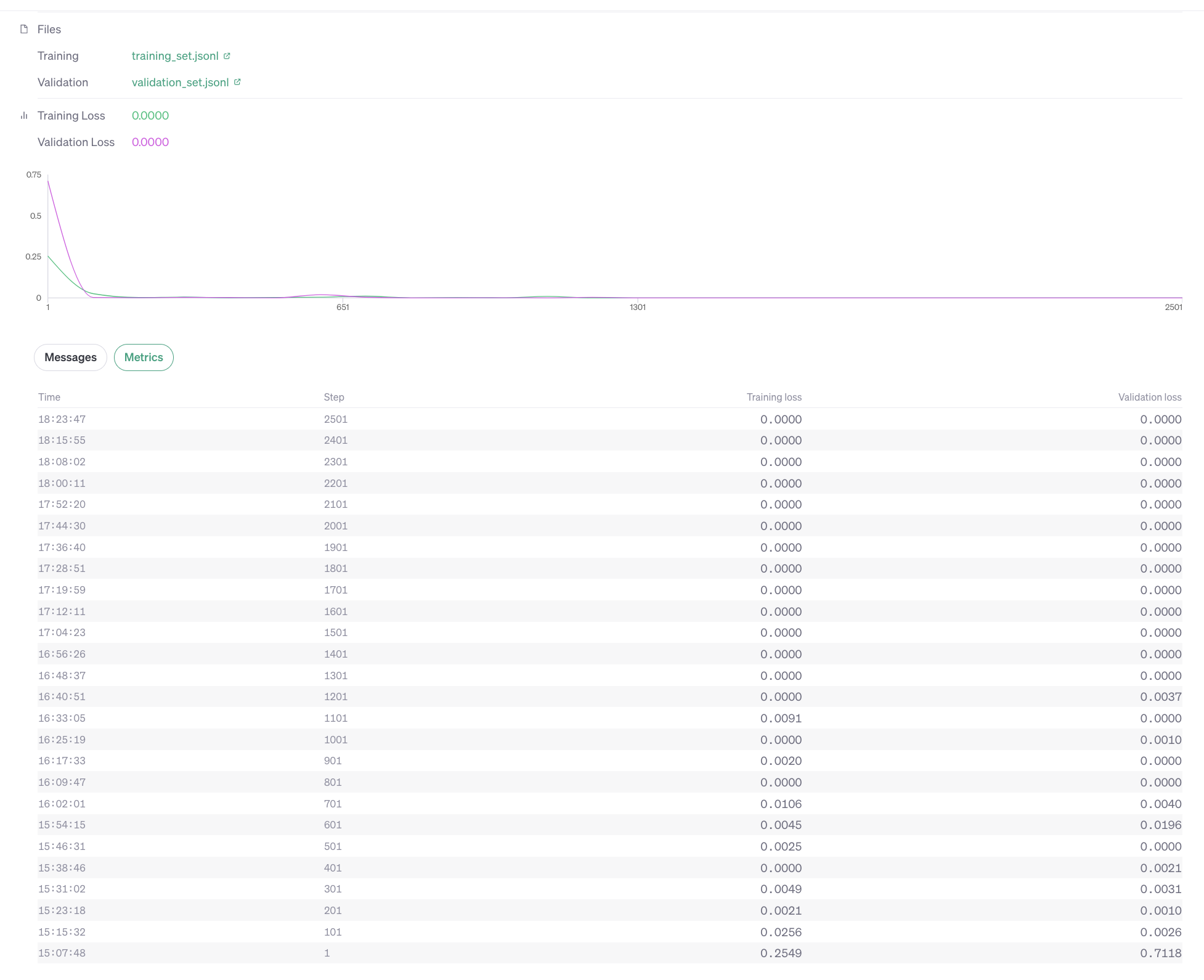Click the external link icon next to training_set.jsonl
Image resolution: width=1204 pixels, height=980 pixels.
[227, 56]
